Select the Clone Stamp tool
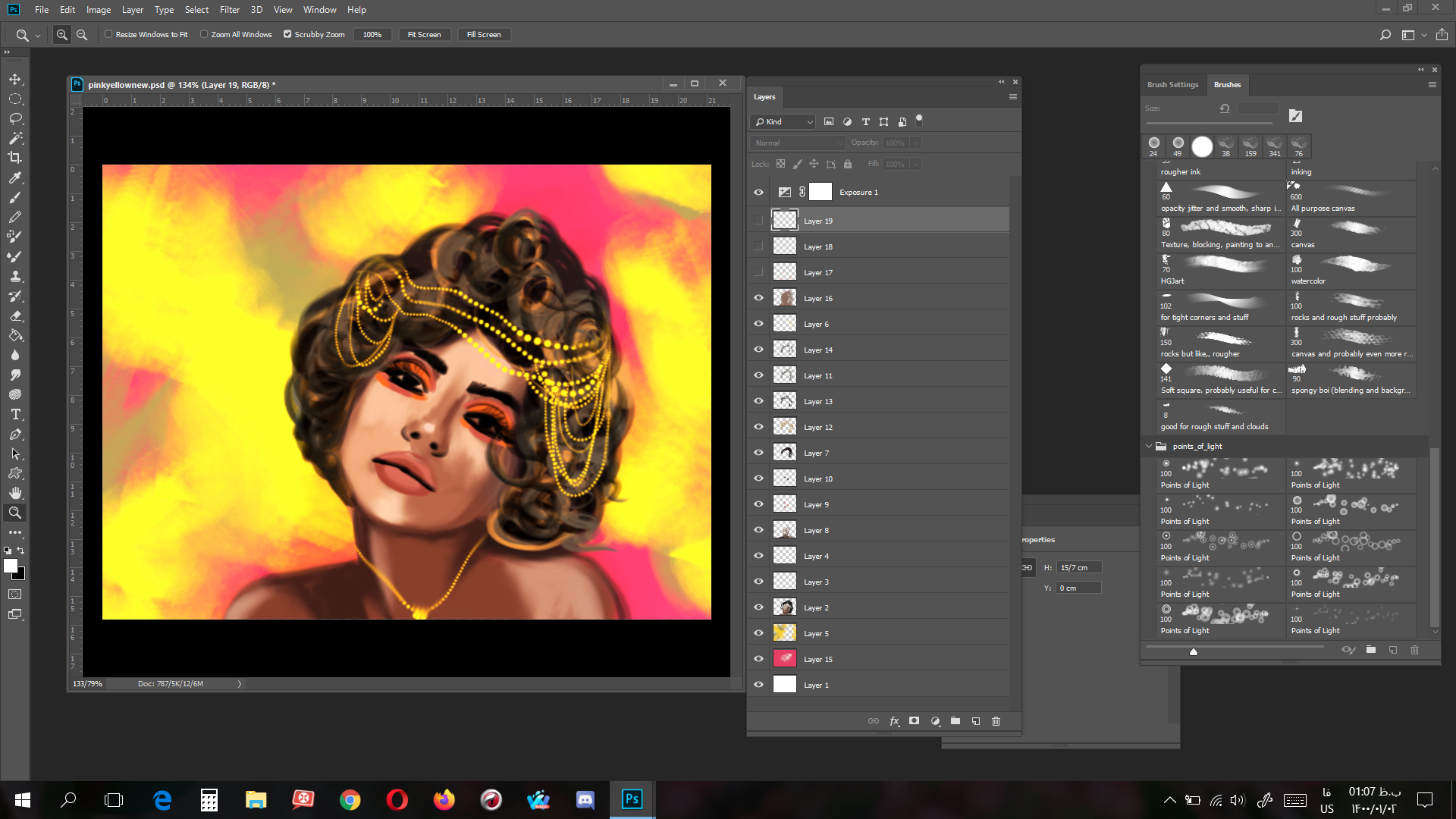Viewport: 1456px width, 819px height. point(15,276)
